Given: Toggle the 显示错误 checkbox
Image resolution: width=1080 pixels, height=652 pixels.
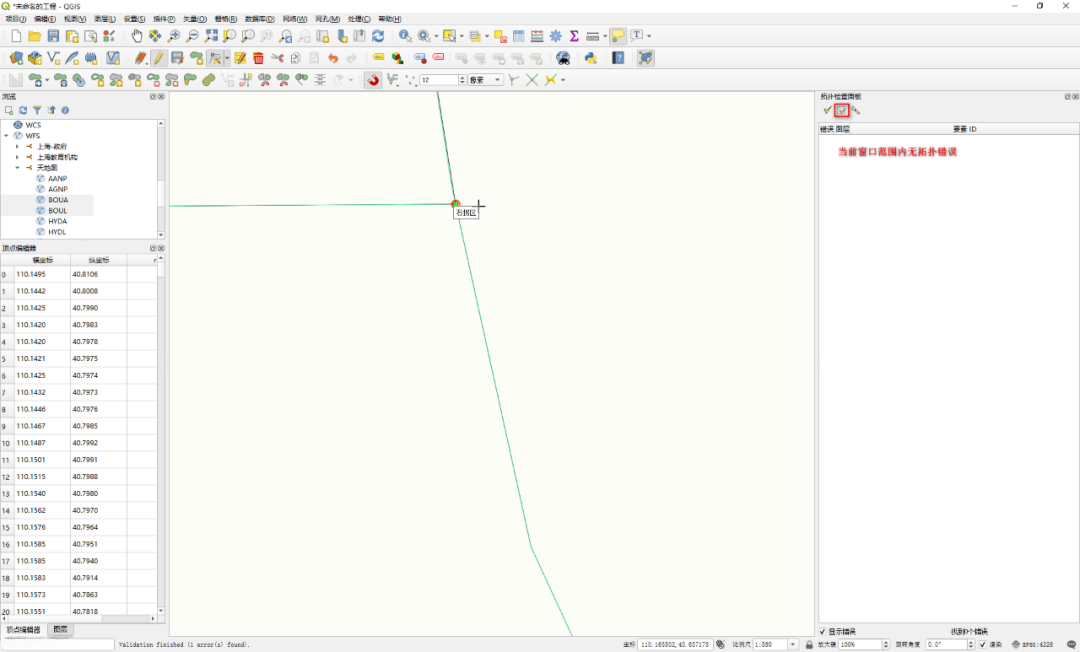Looking at the screenshot, I should [x=823, y=632].
